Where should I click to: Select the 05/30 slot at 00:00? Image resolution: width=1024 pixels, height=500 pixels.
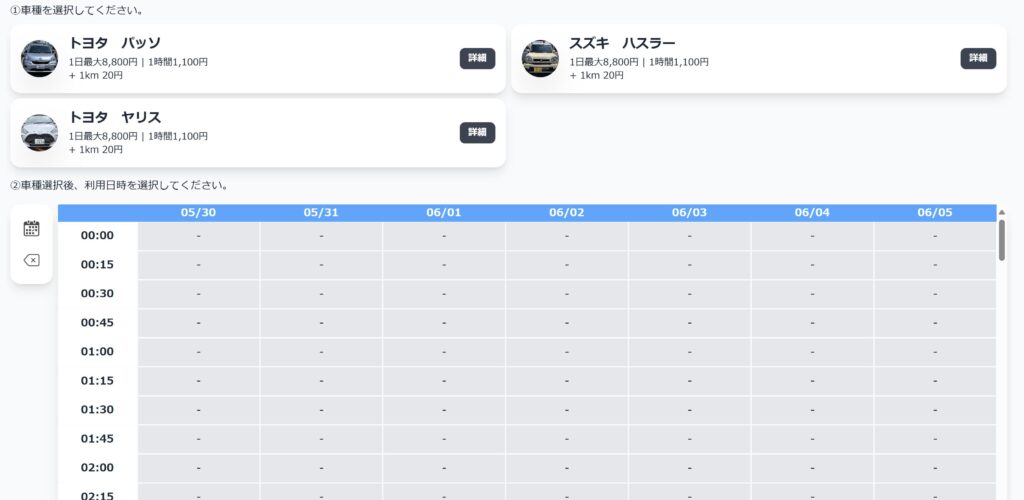tap(199, 236)
